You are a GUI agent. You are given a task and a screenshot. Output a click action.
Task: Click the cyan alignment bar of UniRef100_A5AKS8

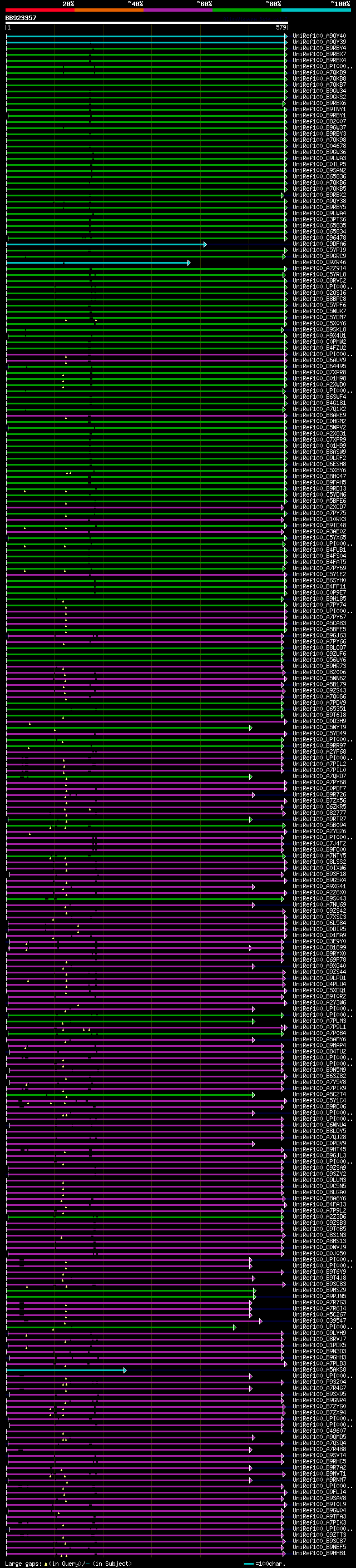pyautogui.click(x=66, y=1369)
